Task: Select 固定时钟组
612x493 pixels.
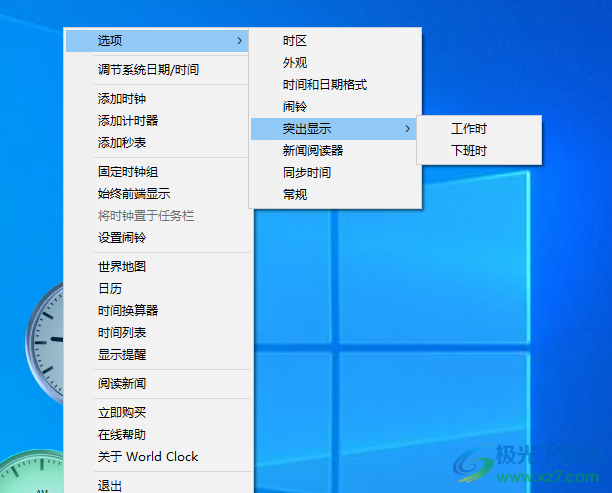Action: pyautogui.click(x=157, y=172)
